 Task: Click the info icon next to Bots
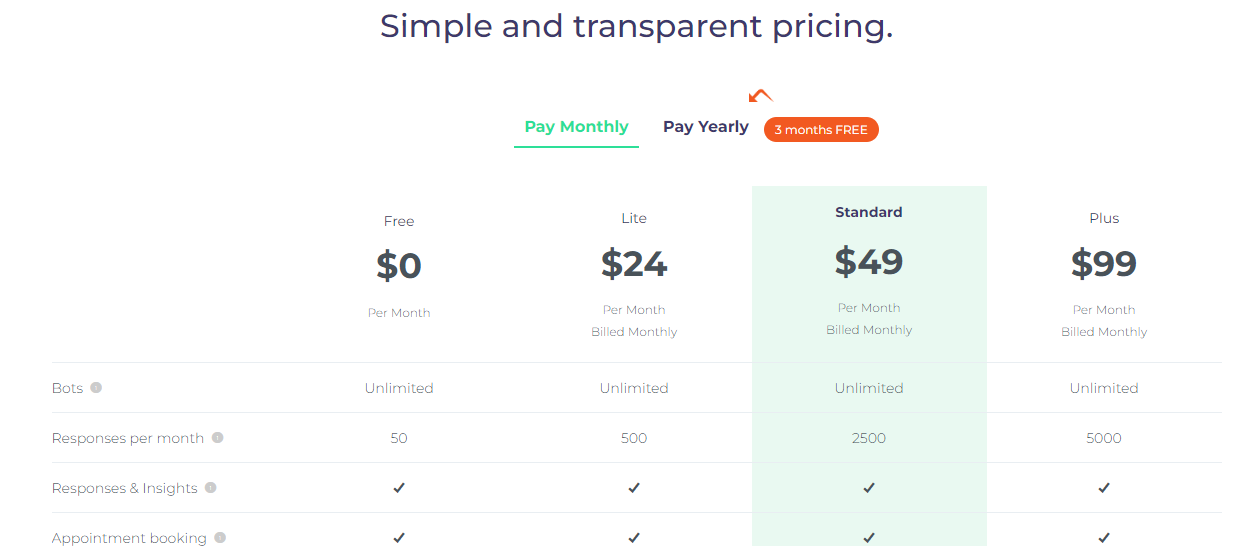(x=96, y=388)
